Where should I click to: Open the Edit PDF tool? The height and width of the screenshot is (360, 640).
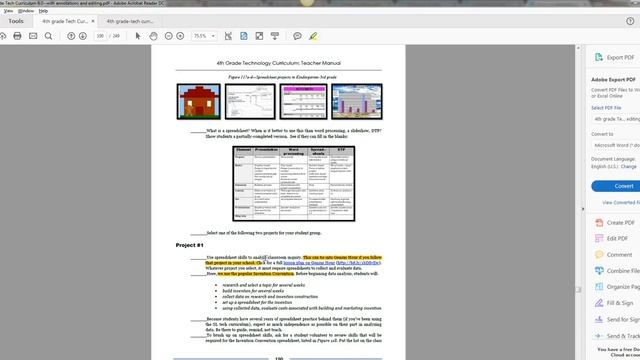click(611, 238)
